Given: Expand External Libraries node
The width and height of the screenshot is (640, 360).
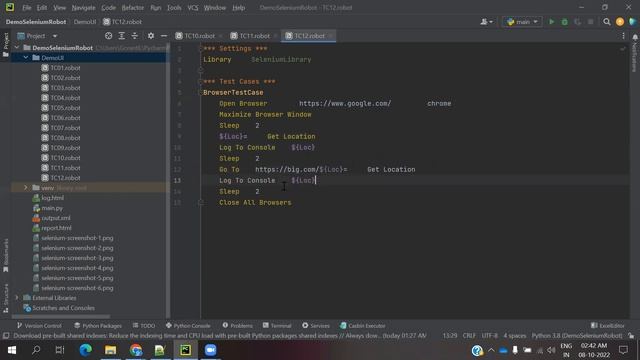Looking at the screenshot, I should point(17,298).
